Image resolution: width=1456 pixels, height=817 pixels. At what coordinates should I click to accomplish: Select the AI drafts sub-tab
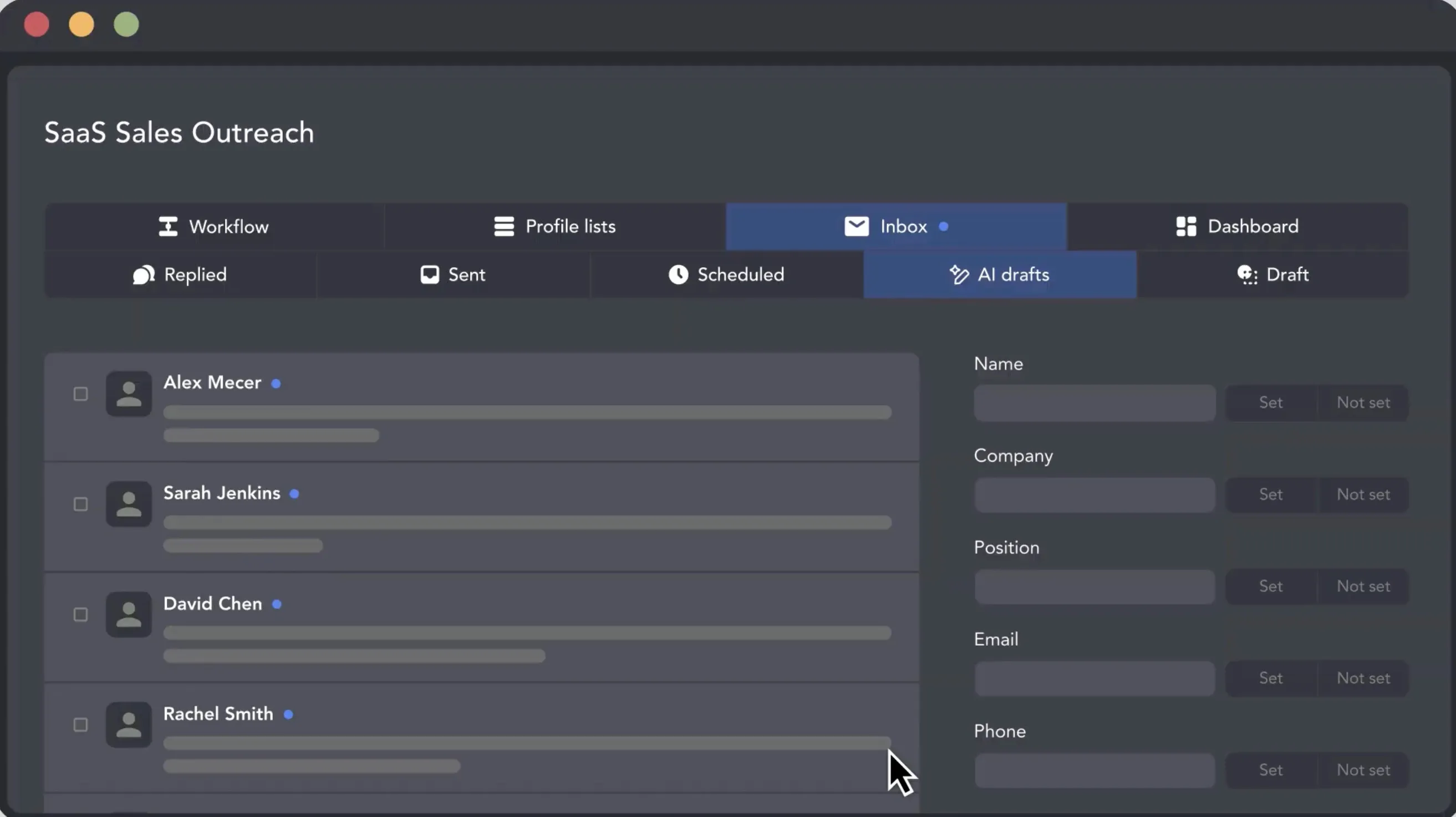(1000, 274)
